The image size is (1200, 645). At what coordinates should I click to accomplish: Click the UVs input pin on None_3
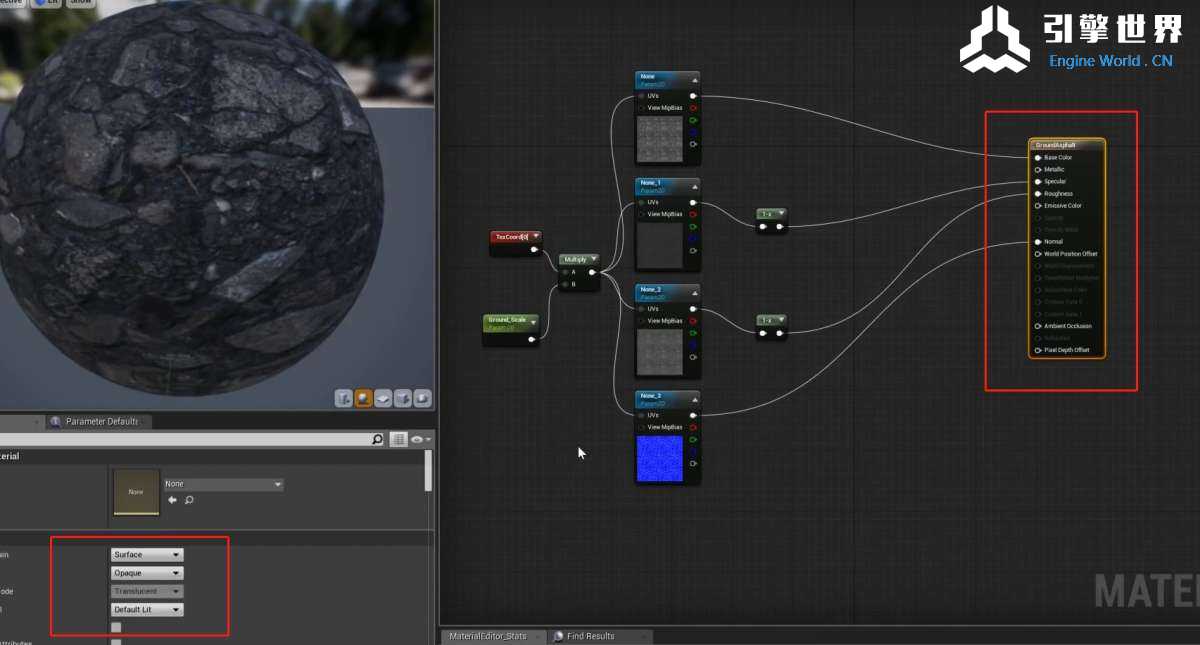click(642, 415)
